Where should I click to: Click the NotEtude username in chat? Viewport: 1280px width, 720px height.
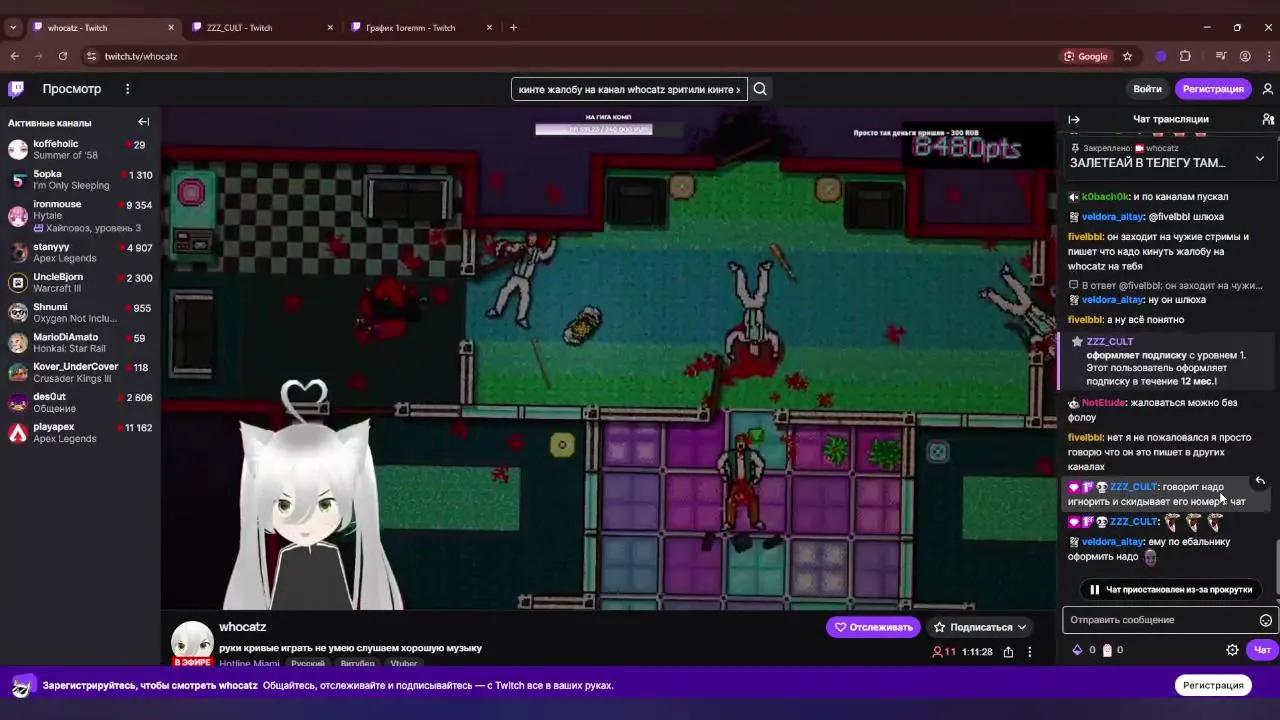click(1104, 403)
